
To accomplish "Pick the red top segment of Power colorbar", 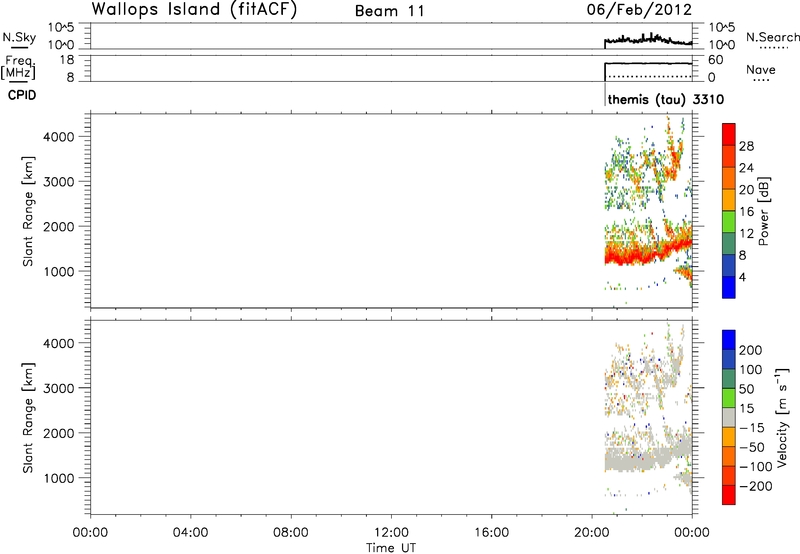I will click(x=729, y=135).
